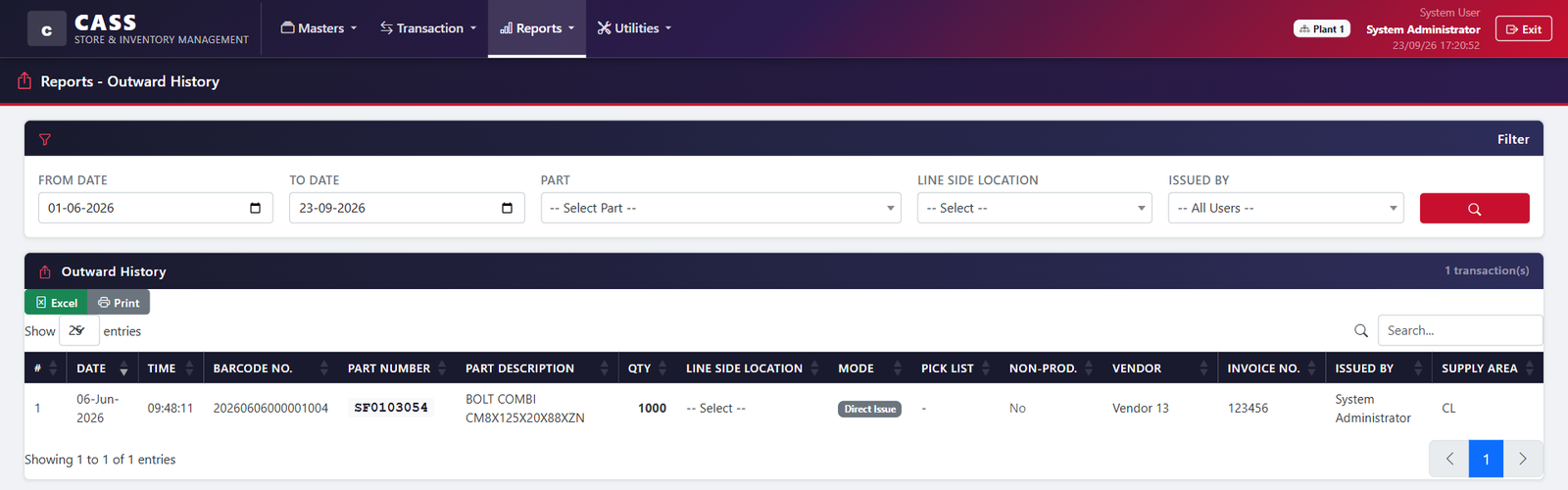This screenshot has width=1568, height=490.
Task: Sort table by Qty column
Action: click(647, 367)
